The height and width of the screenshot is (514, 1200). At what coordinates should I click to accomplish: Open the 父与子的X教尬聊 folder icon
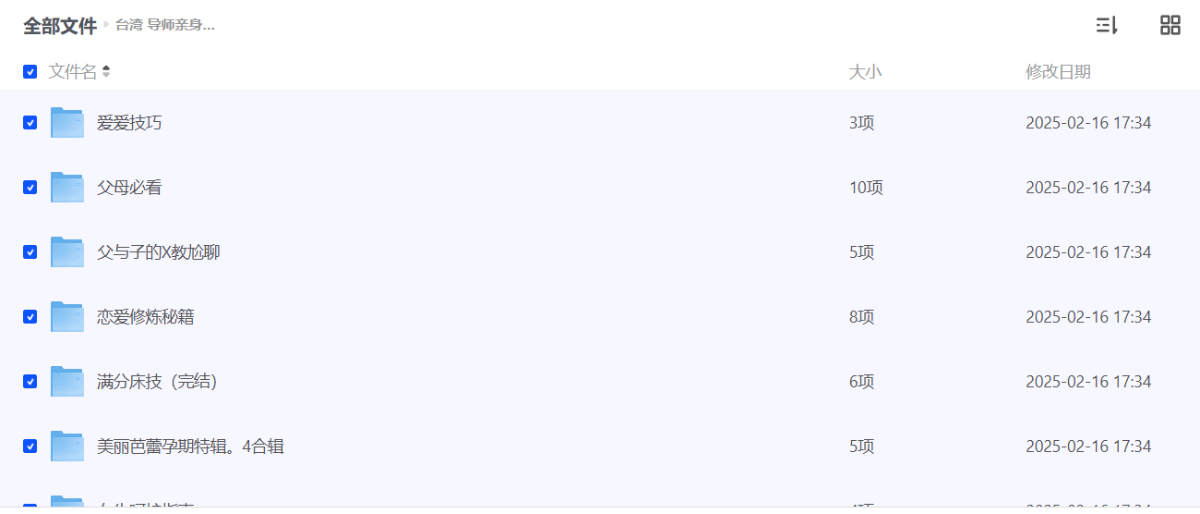[67, 252]
